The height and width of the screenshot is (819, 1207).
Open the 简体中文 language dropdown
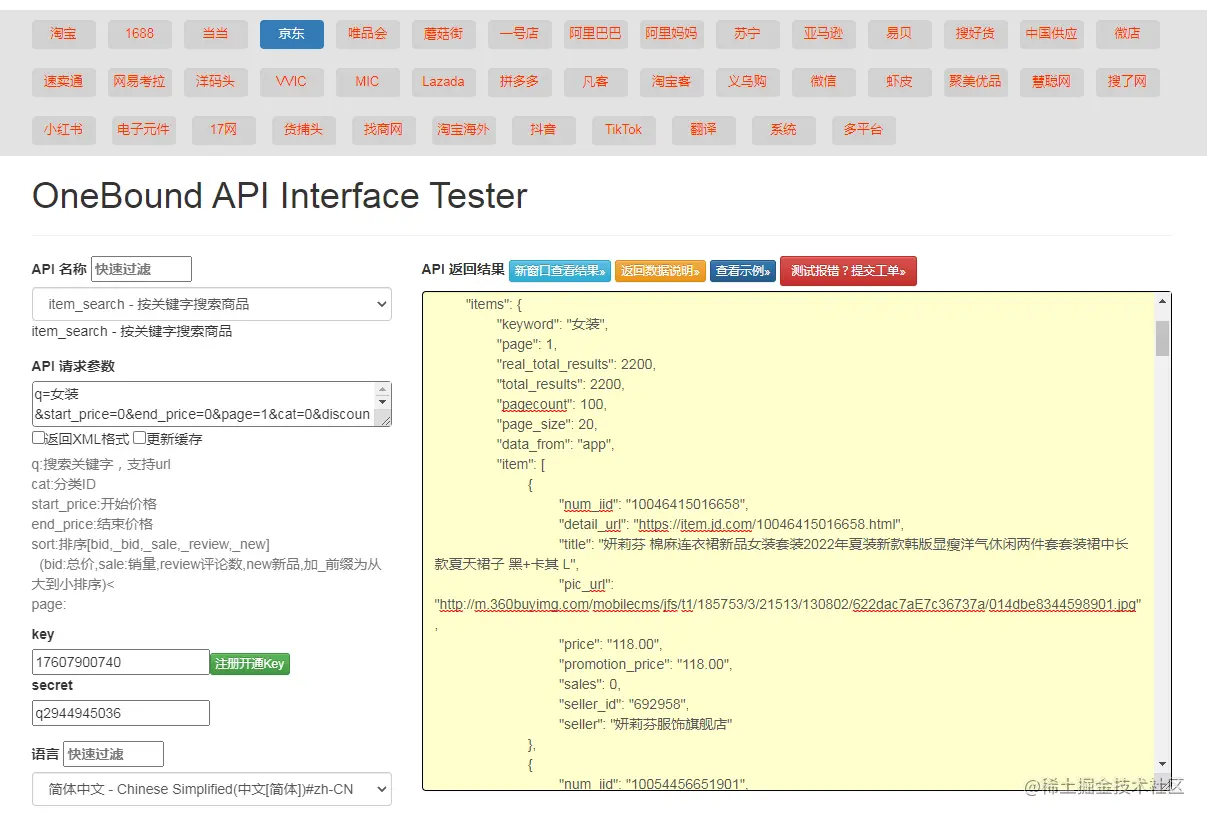[x=212, y=789]
